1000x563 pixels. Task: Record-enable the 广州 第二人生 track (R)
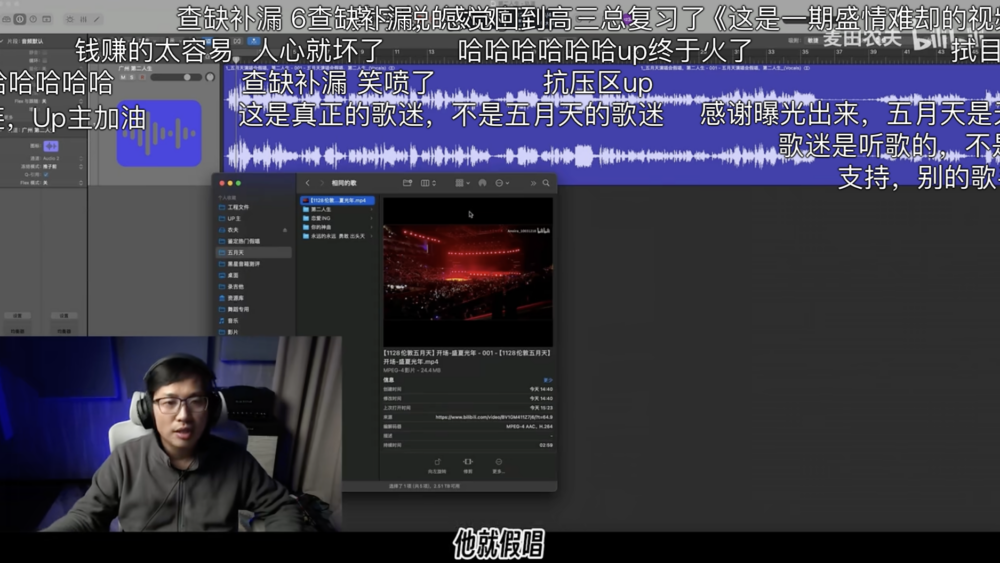142,77
